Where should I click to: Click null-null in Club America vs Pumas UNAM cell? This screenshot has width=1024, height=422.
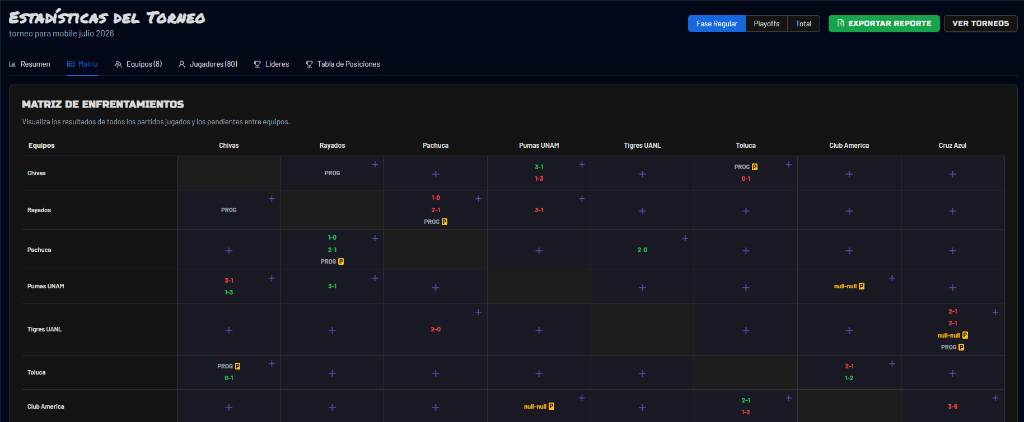coord(535,406)
